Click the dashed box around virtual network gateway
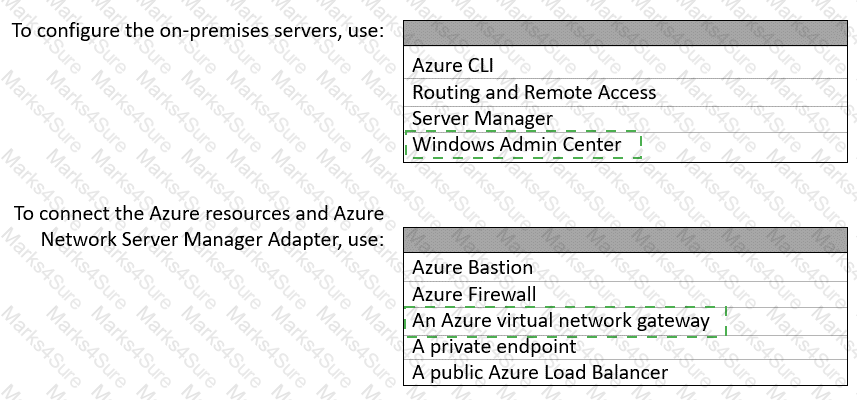Image resolution: width=857 pixels, height=400 pixels. (565, 321)
